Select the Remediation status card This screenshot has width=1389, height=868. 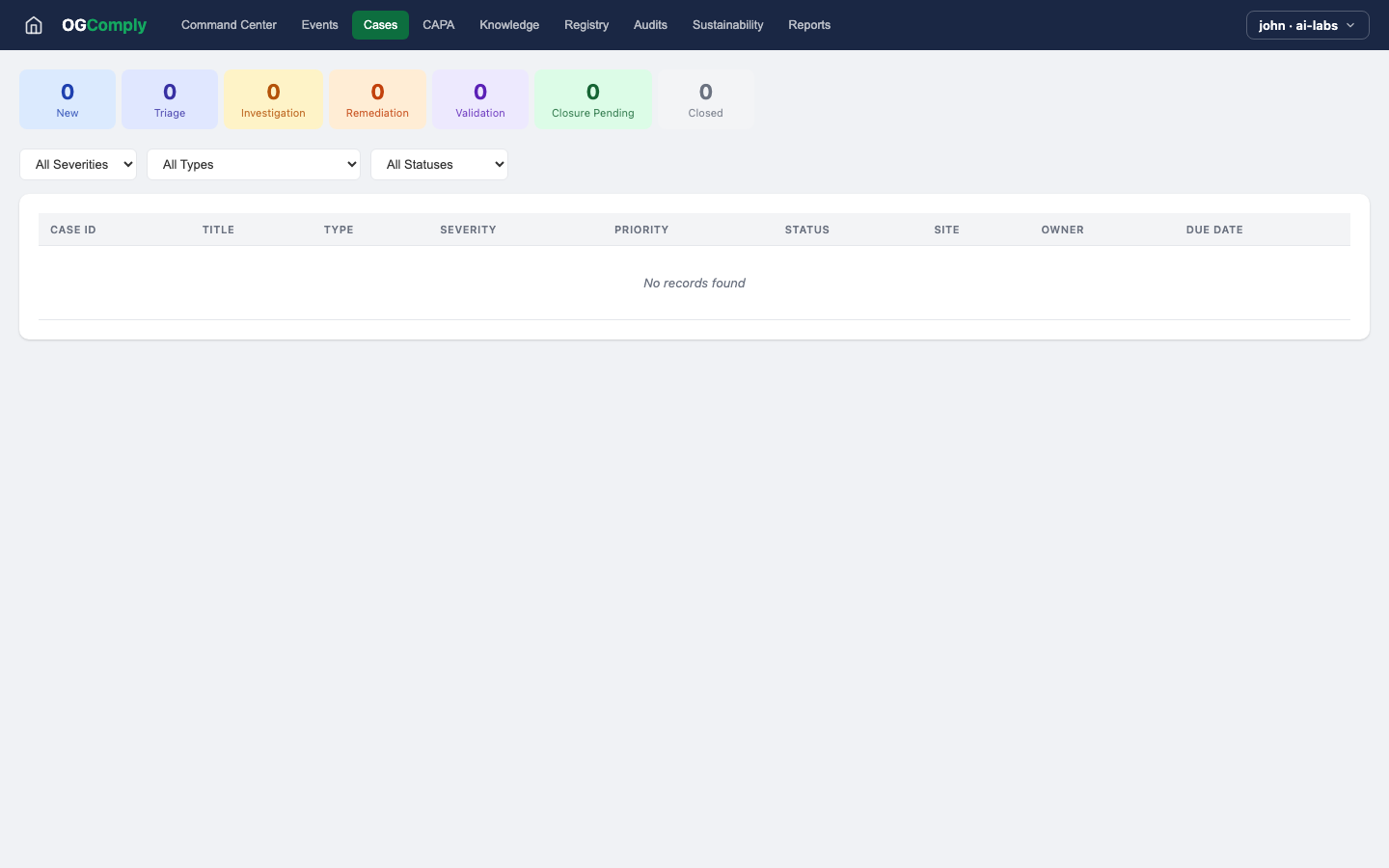[x=377, y=99]
